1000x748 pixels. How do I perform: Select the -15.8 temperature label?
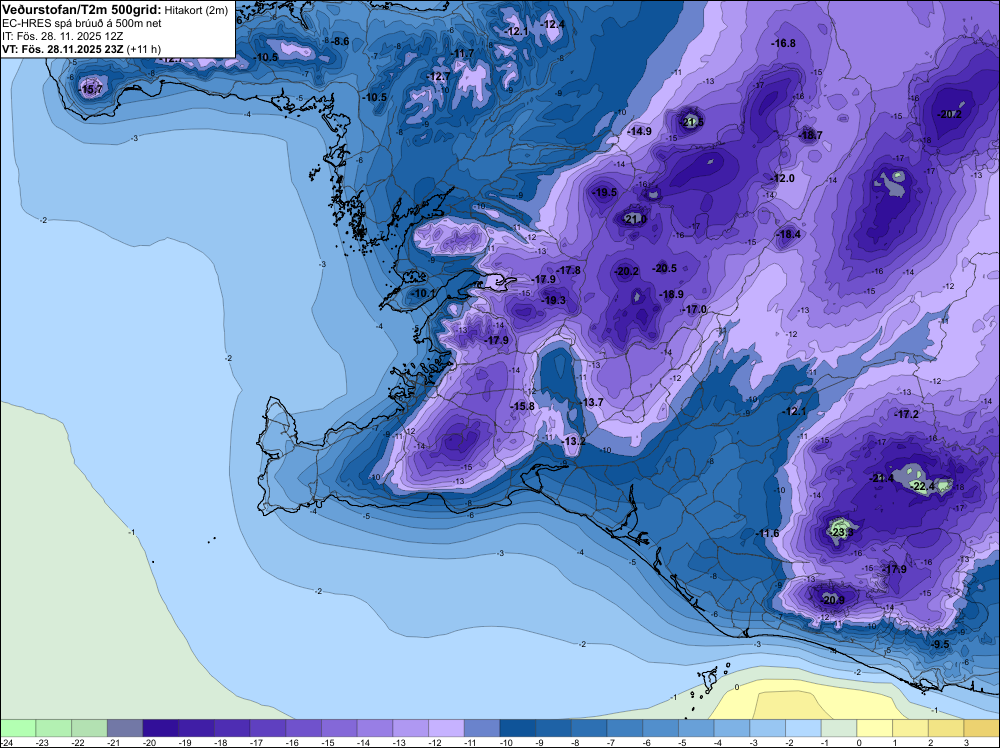tap(522, 406)
